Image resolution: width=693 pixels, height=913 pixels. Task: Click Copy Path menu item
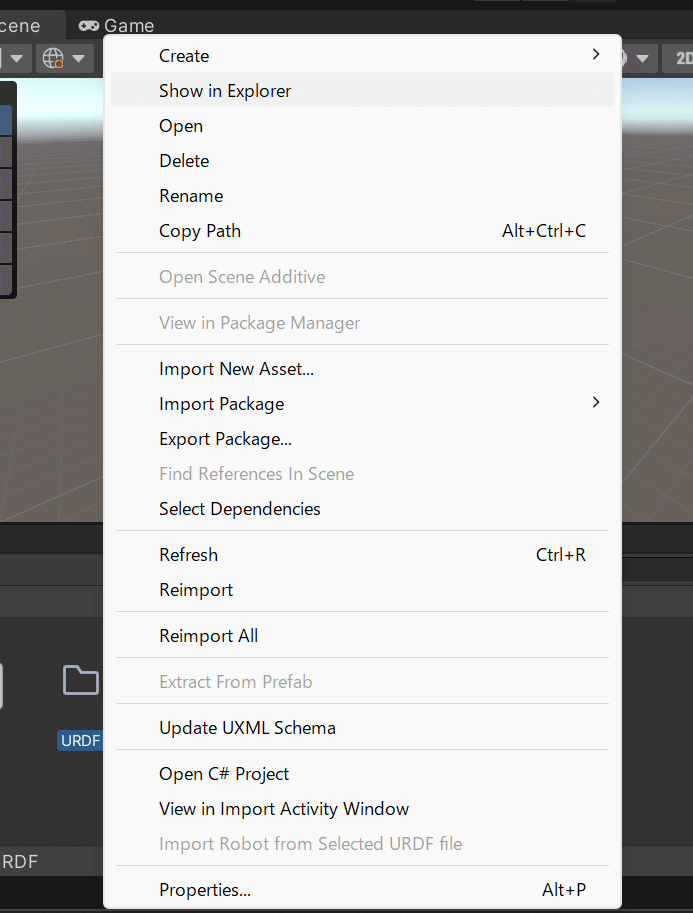click(x=362, y=230)
